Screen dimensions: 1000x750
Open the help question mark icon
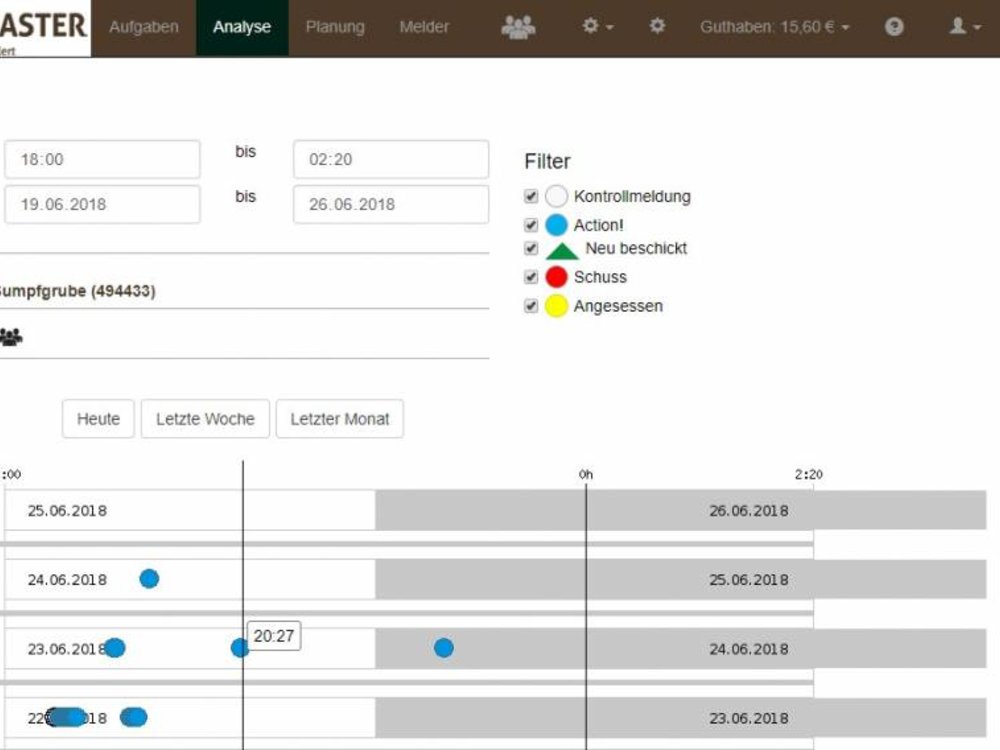(x=894, y=28)
